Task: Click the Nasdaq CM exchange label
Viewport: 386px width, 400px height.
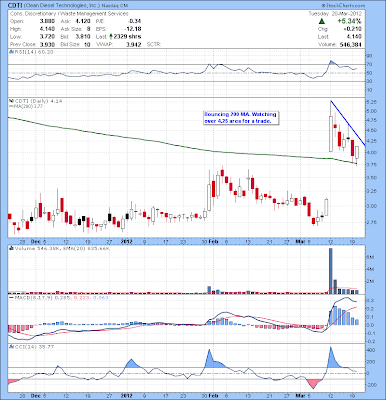Action: click(115, 6)
